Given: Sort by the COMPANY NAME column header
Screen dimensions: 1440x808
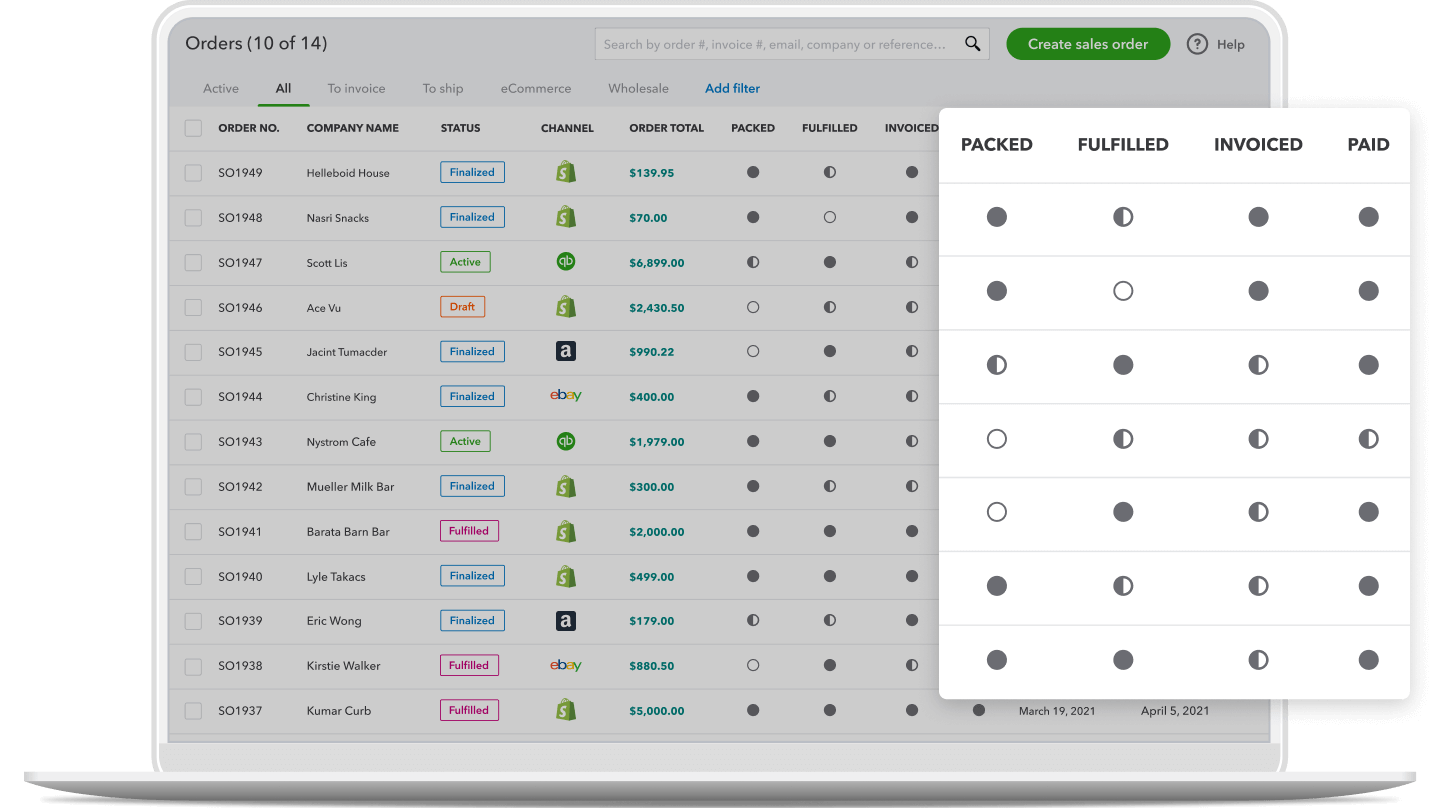Looking at the screenshot, I should click(353, 128).
